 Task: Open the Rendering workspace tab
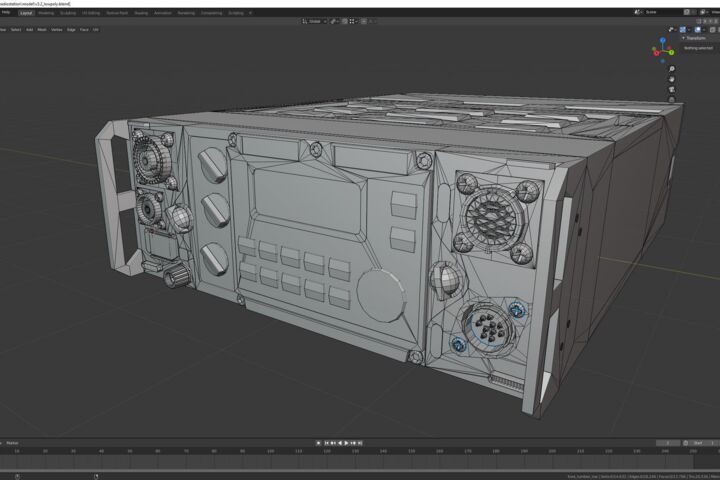tap(186, 13)
